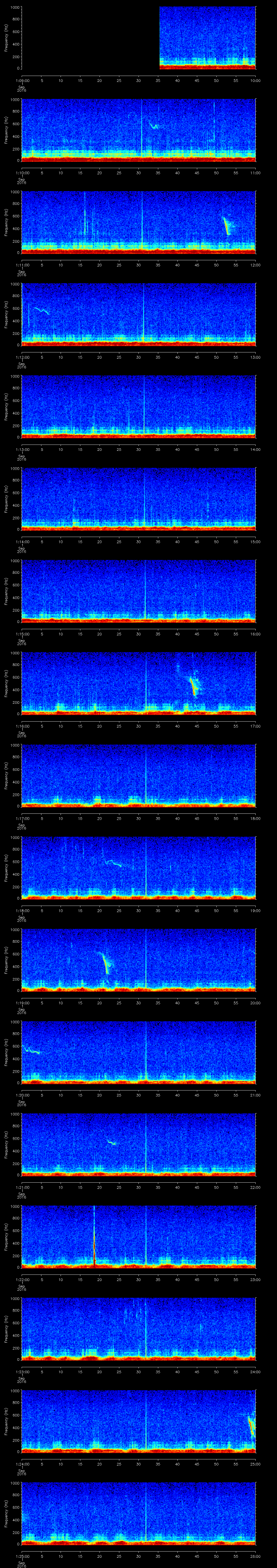Click the 1:09:00 time axis label
The image size is (277, 1568).
point(22,80)
